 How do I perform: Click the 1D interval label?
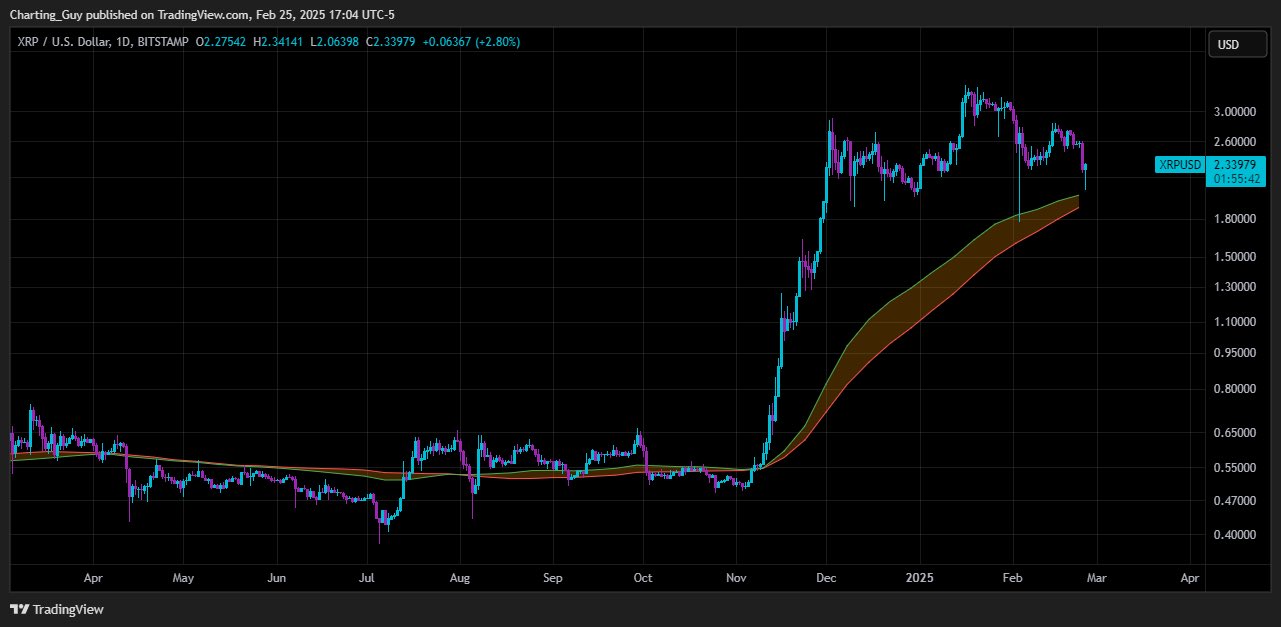[x=122, y=42]
